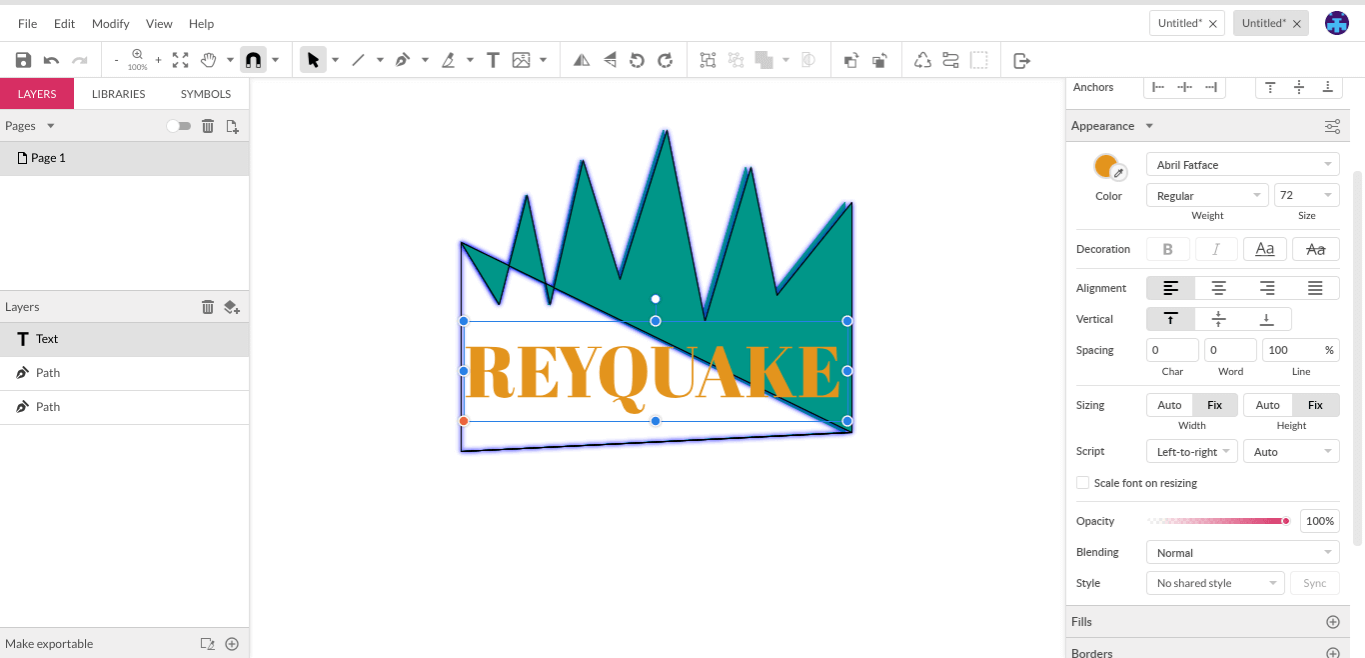The width and height of the screenshot is (1365, 658).
Task: Click the Group selection icon
Action: coord(708,60)
